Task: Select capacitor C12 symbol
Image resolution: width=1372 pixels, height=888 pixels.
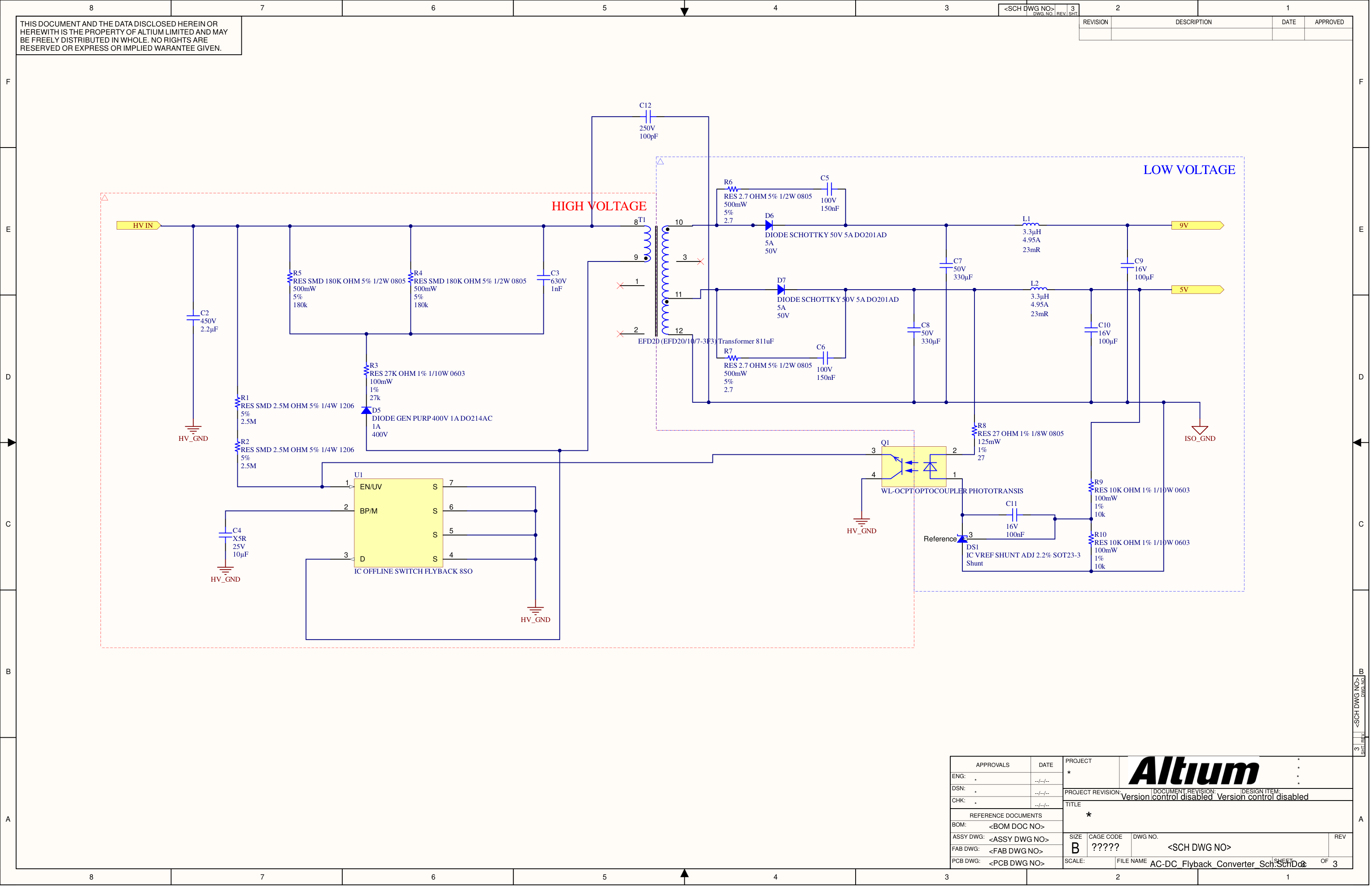Action: 648,117
